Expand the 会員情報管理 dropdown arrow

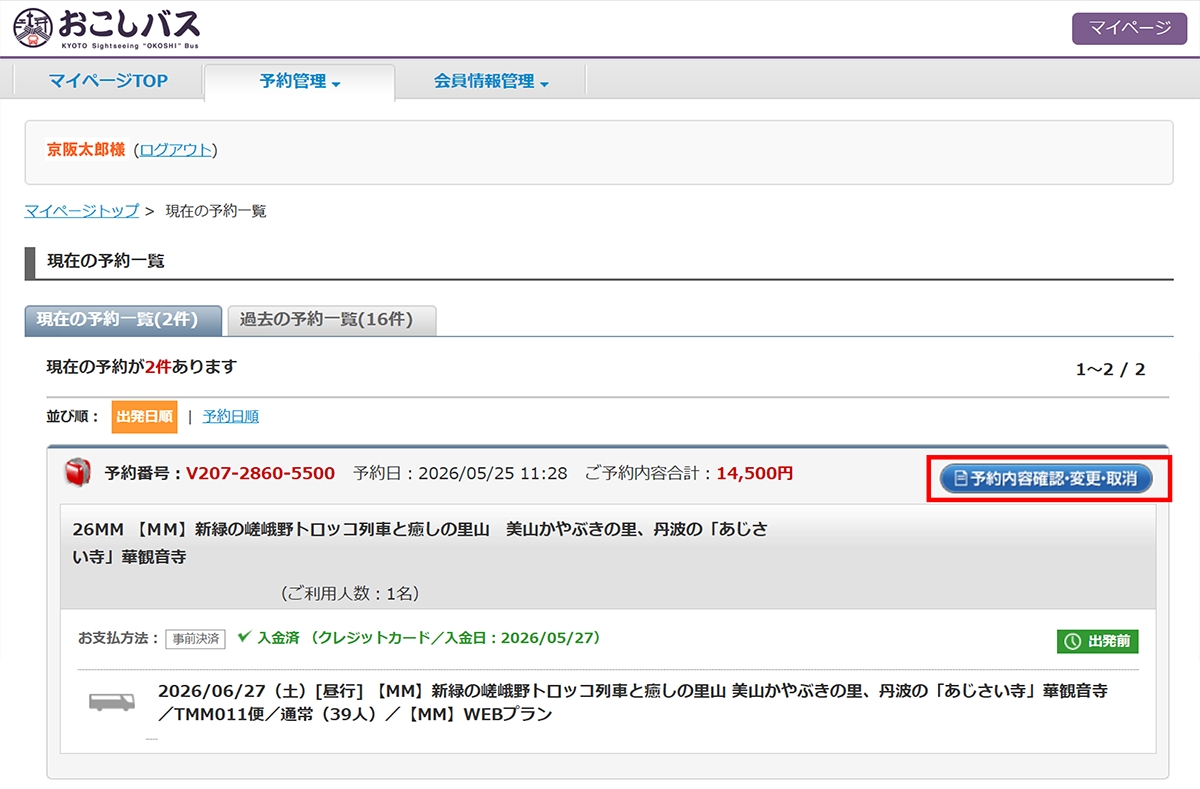coord(544,84)
